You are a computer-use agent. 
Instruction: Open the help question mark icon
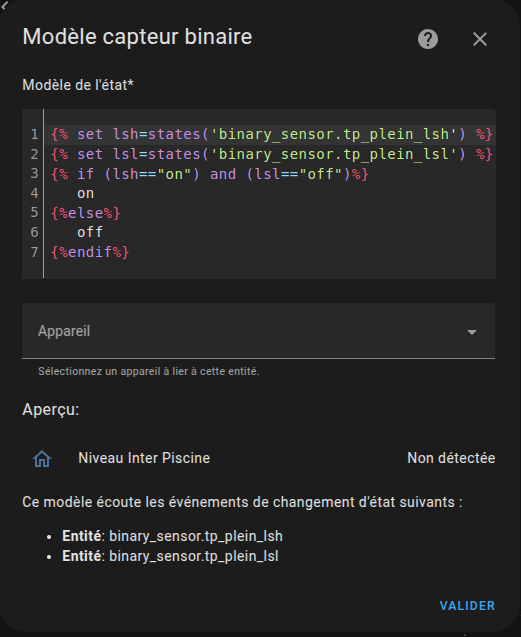pyautogui.click(x=428, y=39)
